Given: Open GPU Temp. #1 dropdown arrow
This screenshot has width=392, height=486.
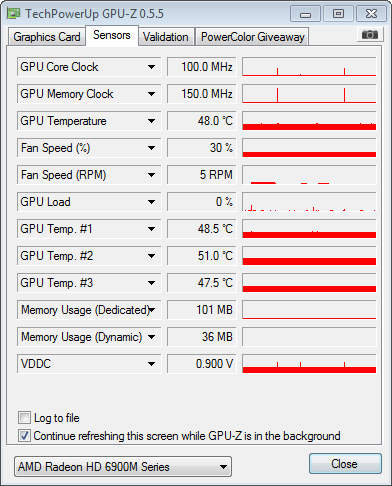Looking at the screenshot, I should (x=151, y=229).
